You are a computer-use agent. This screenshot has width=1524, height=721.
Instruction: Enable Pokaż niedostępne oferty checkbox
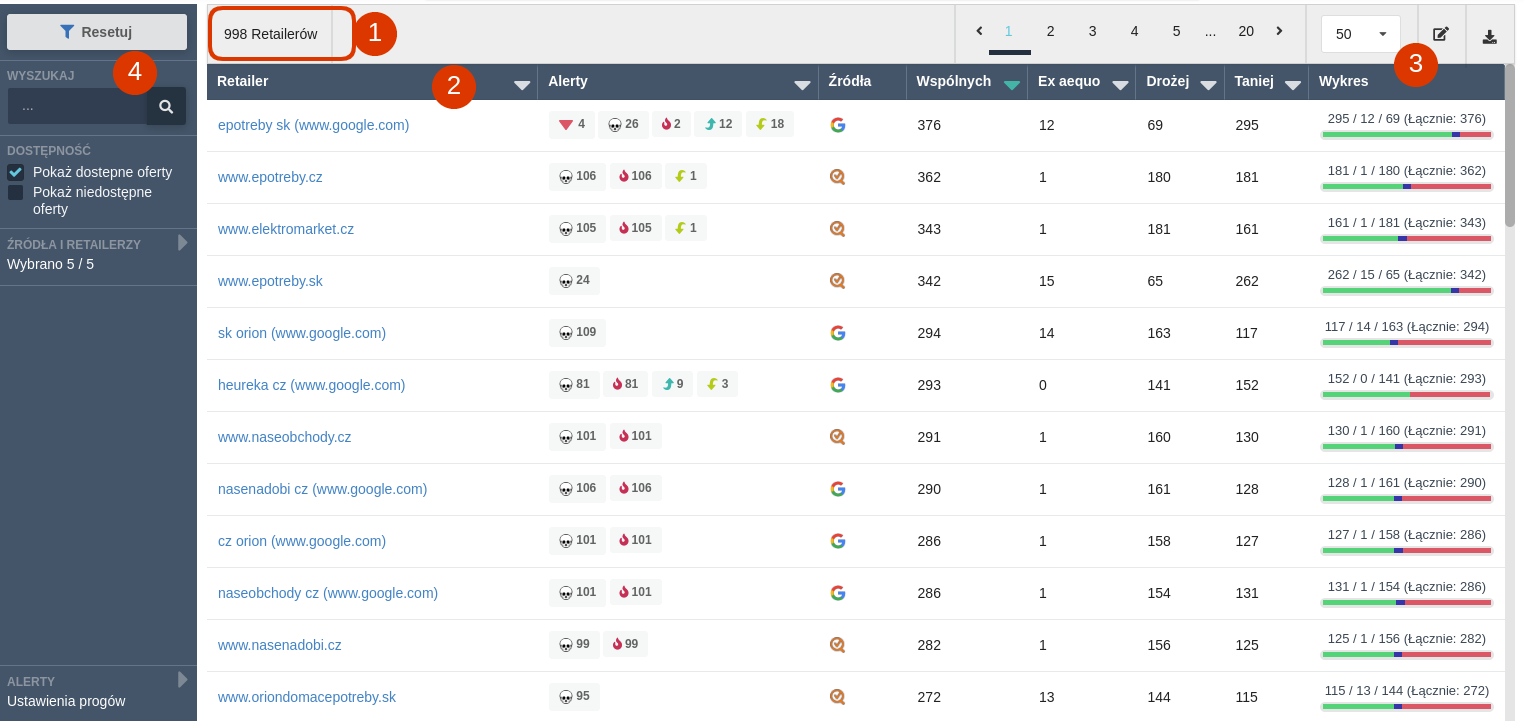[16, 192]
